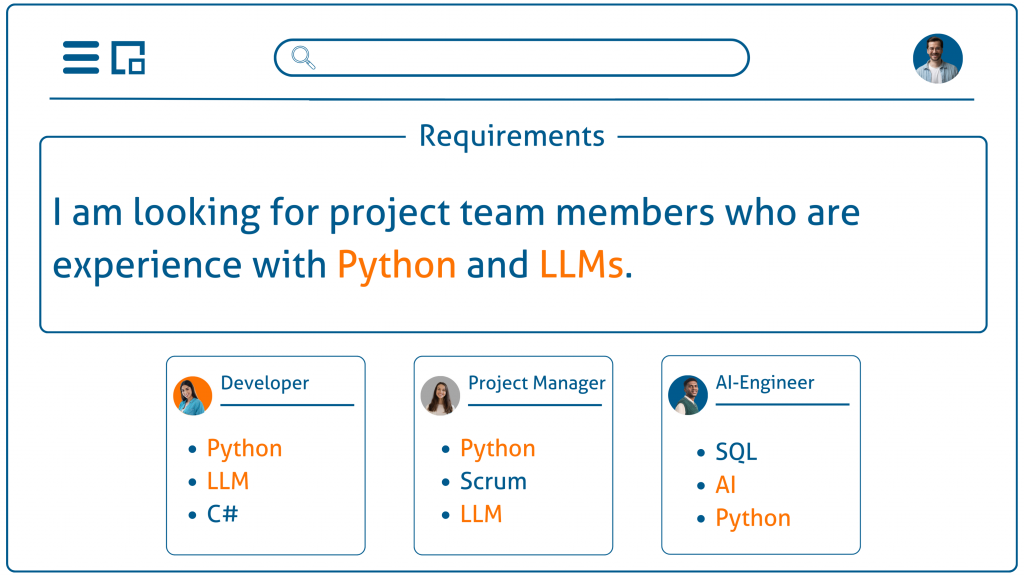The width and height of the screenshot is (1024, 576).
Task: Click the highlighted Python keyword in requirements
Action: tap(397, 265)
